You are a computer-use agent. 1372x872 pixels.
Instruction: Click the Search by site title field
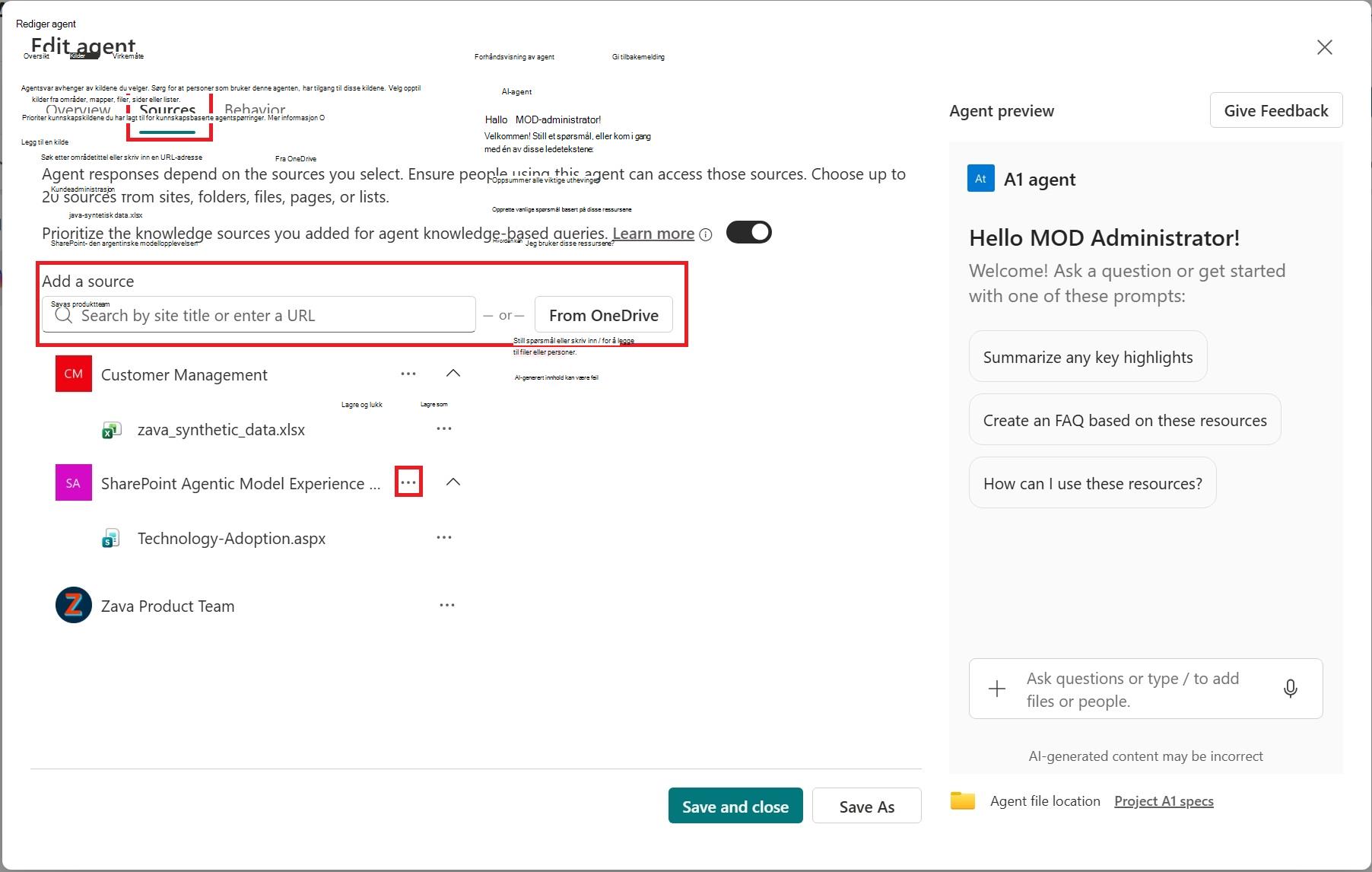[x=259, y=315]
